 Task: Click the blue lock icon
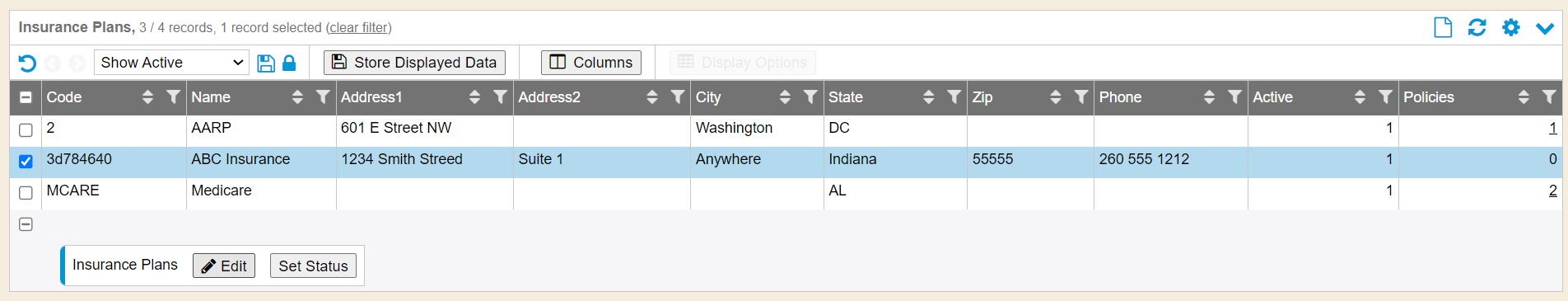289,63
